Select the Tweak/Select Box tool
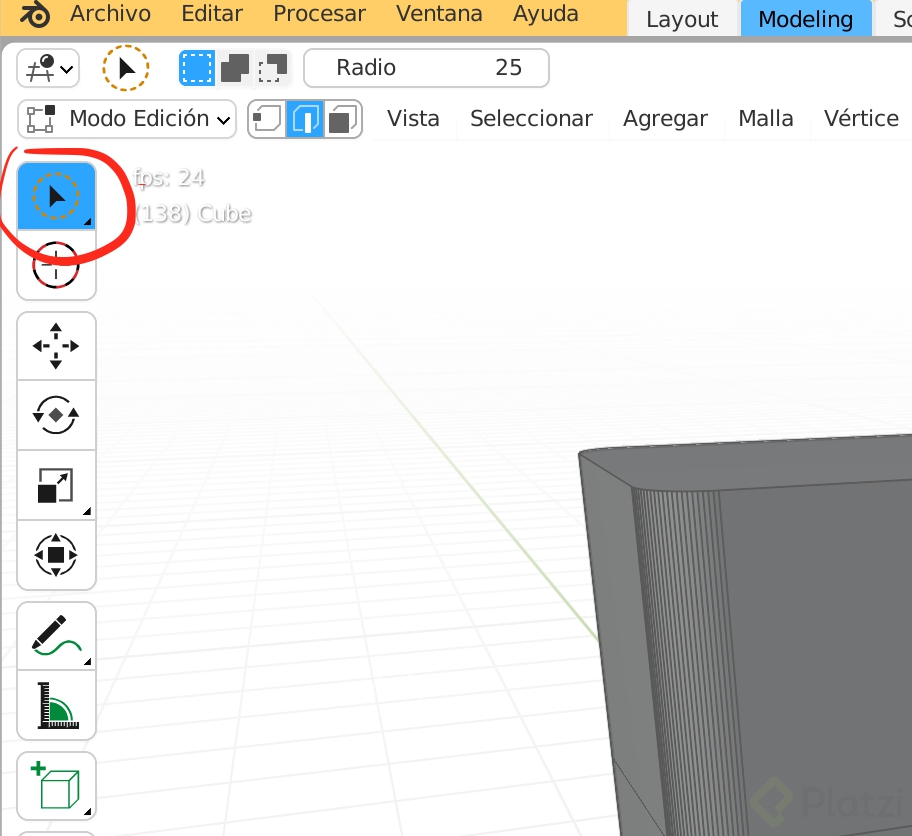912x836 pixels. (x=55, y=196)
